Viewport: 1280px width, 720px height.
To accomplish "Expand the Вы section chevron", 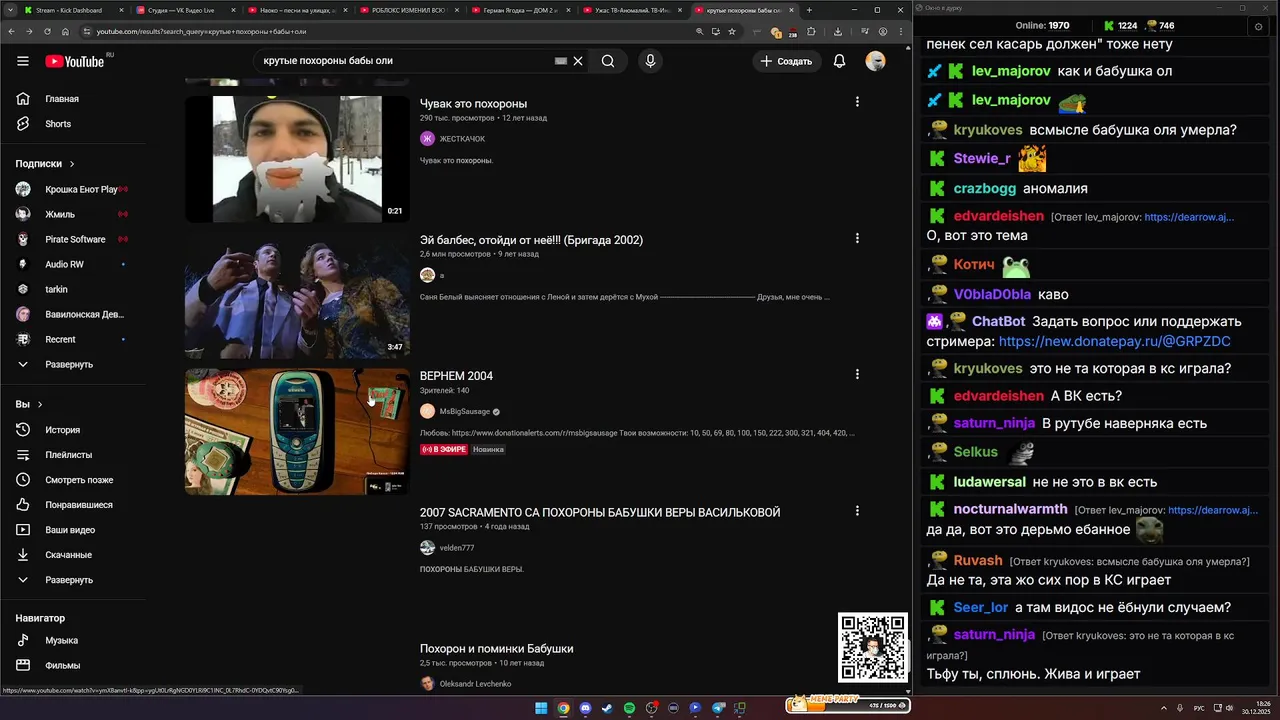I will click(x=40, y=405).
